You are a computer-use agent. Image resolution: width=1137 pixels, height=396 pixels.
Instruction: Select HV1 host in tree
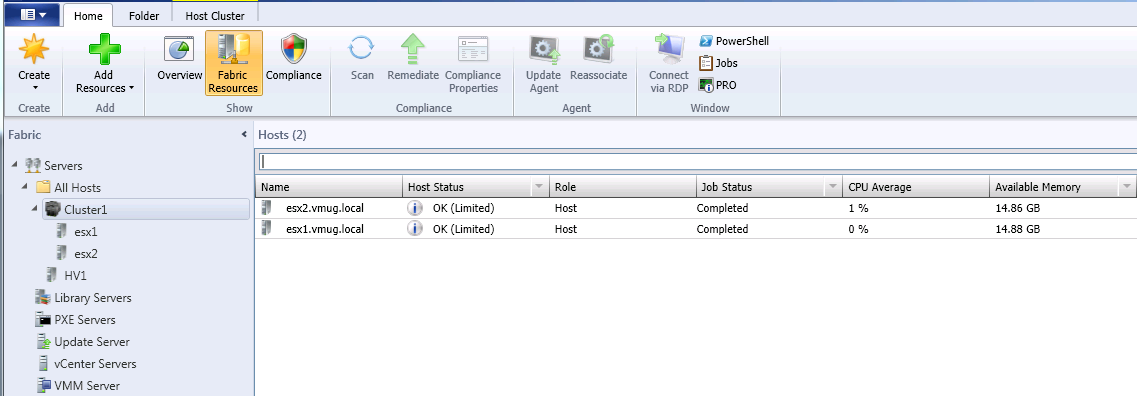coord(75,276)
